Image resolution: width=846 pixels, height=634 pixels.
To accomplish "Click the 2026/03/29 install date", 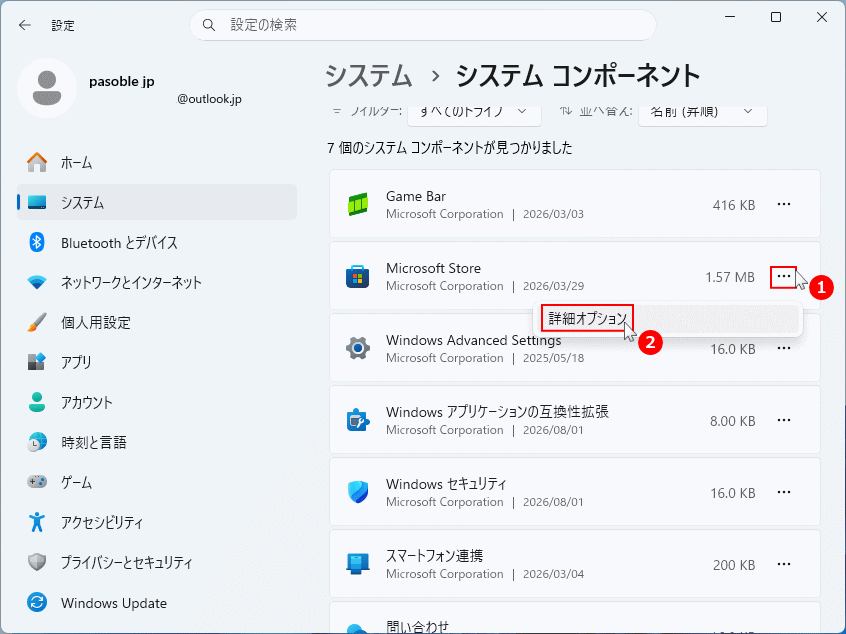I will tap(553, 286).
